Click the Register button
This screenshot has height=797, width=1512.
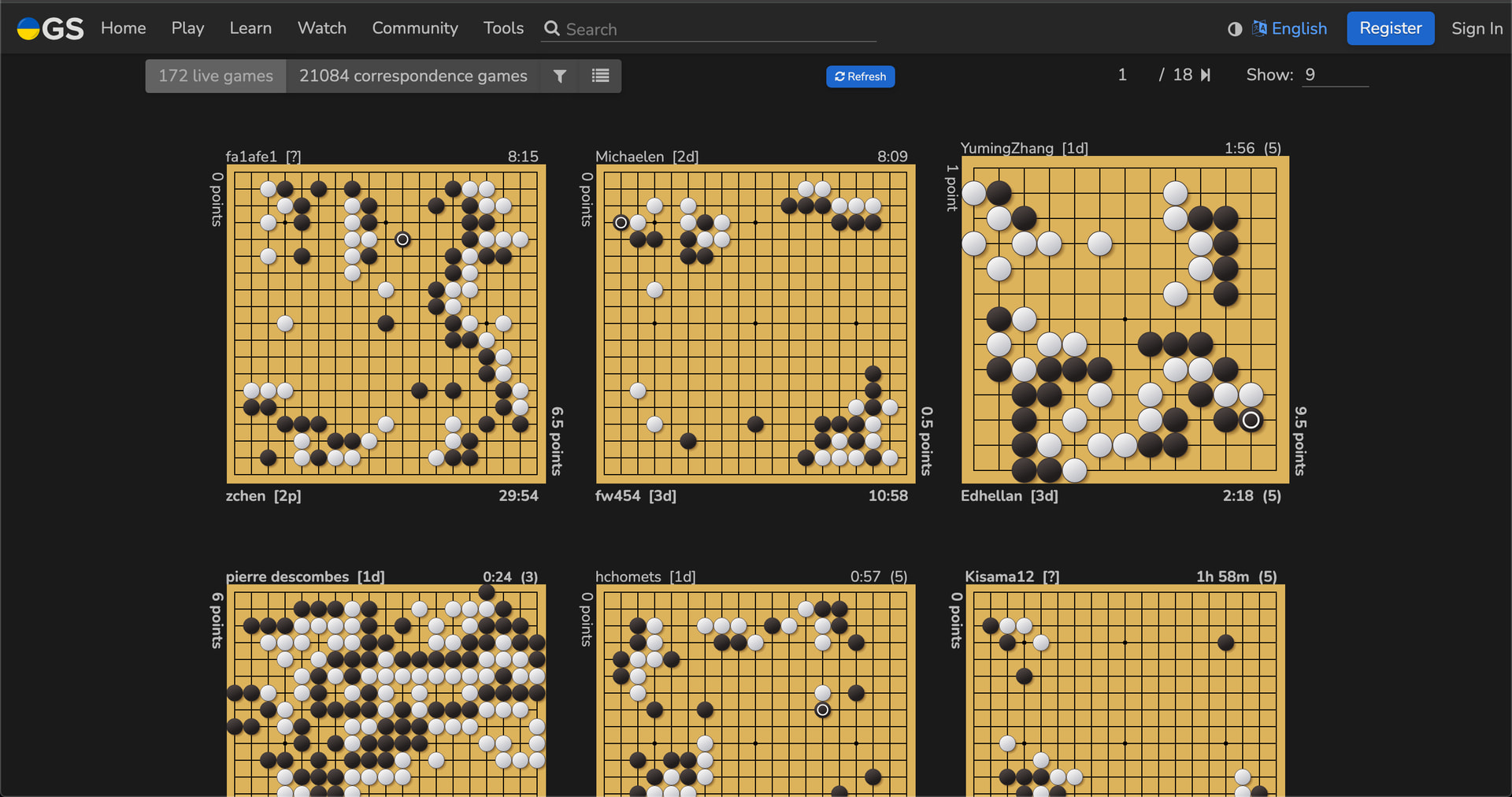click(1390, 28)
